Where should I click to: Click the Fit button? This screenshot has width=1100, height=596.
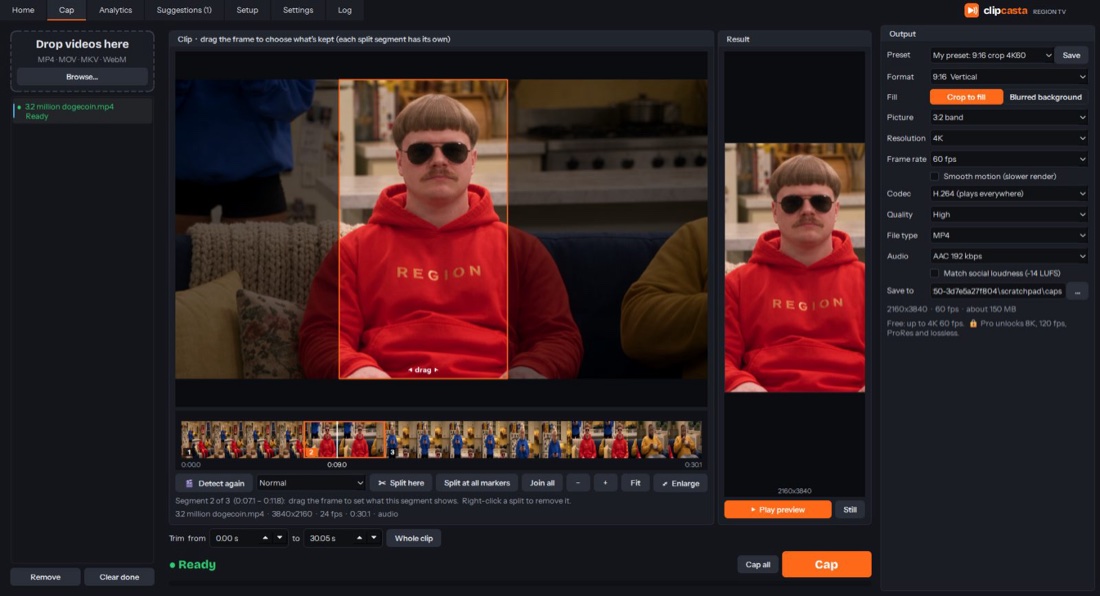(x=635, y=483)
